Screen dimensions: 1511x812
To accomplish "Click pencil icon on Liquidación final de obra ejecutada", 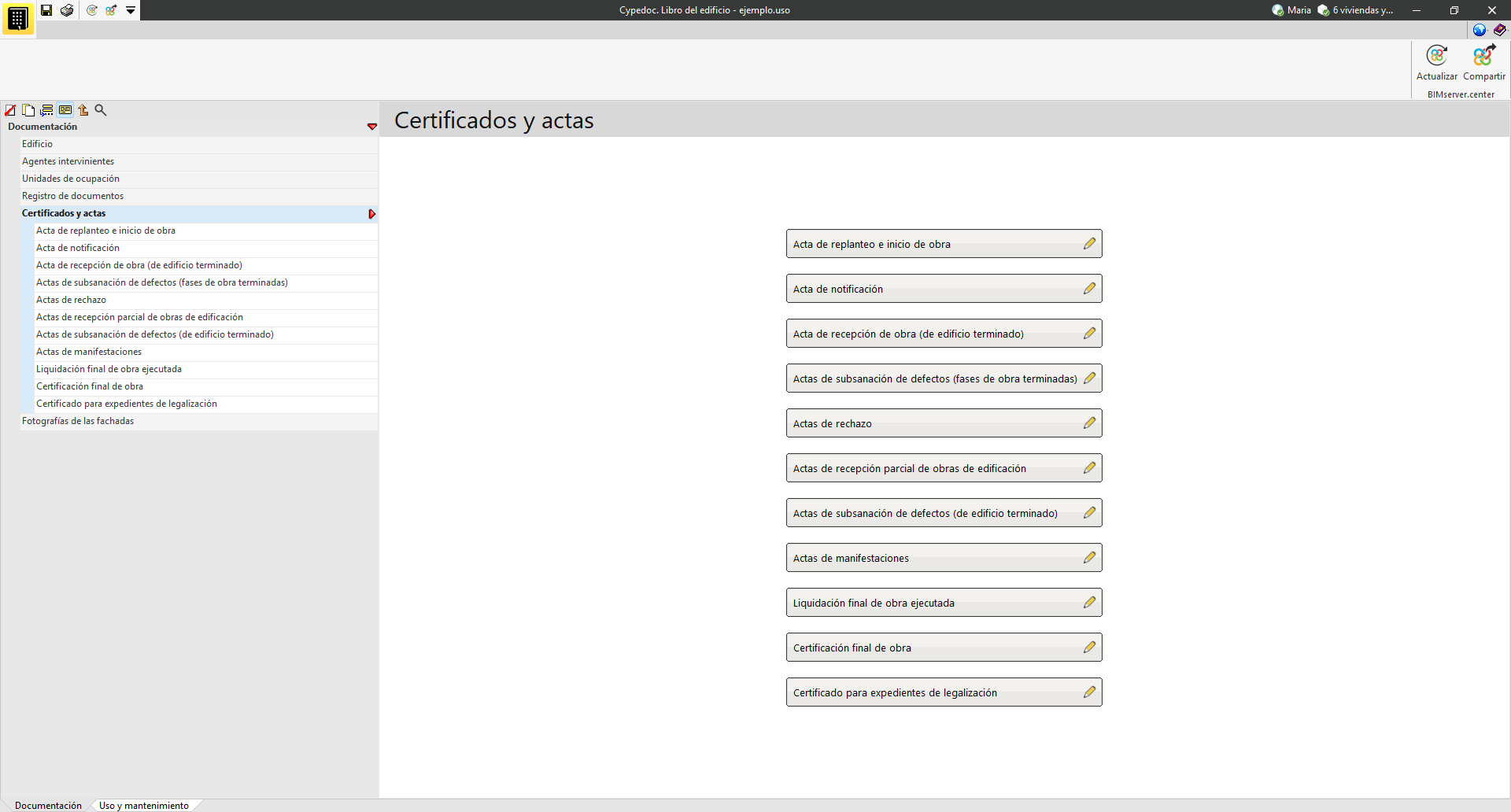I will (1089, 603).
